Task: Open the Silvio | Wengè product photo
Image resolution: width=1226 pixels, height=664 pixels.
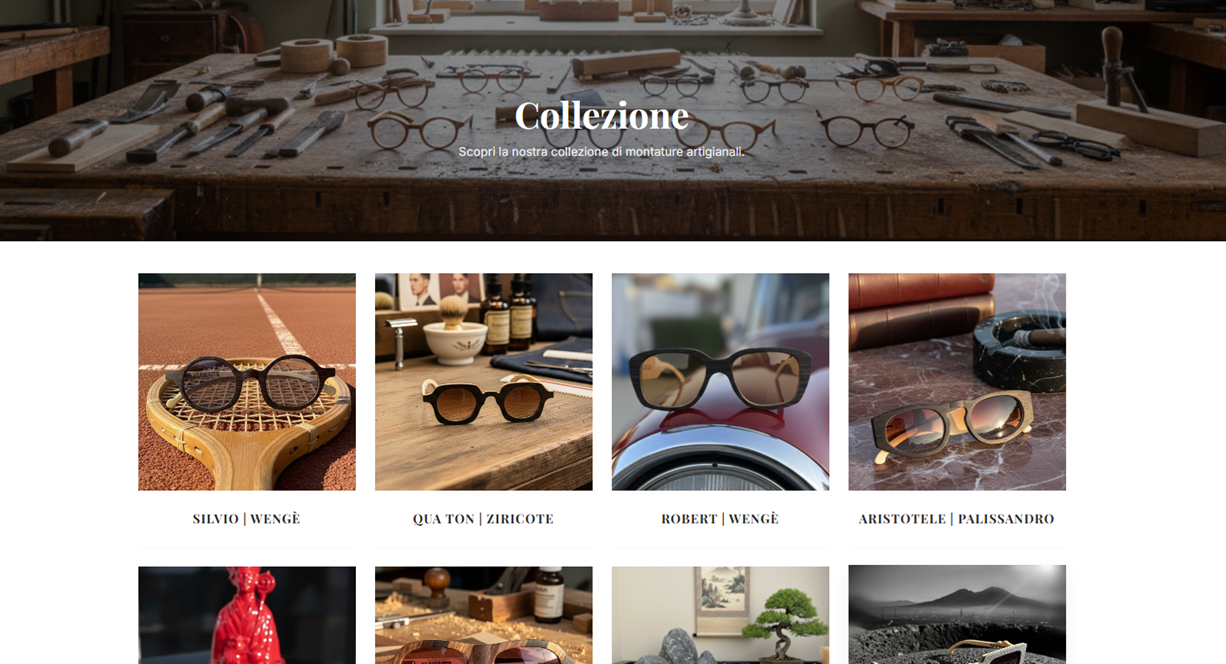Action: pyautogui.click(x=247, y=382)
